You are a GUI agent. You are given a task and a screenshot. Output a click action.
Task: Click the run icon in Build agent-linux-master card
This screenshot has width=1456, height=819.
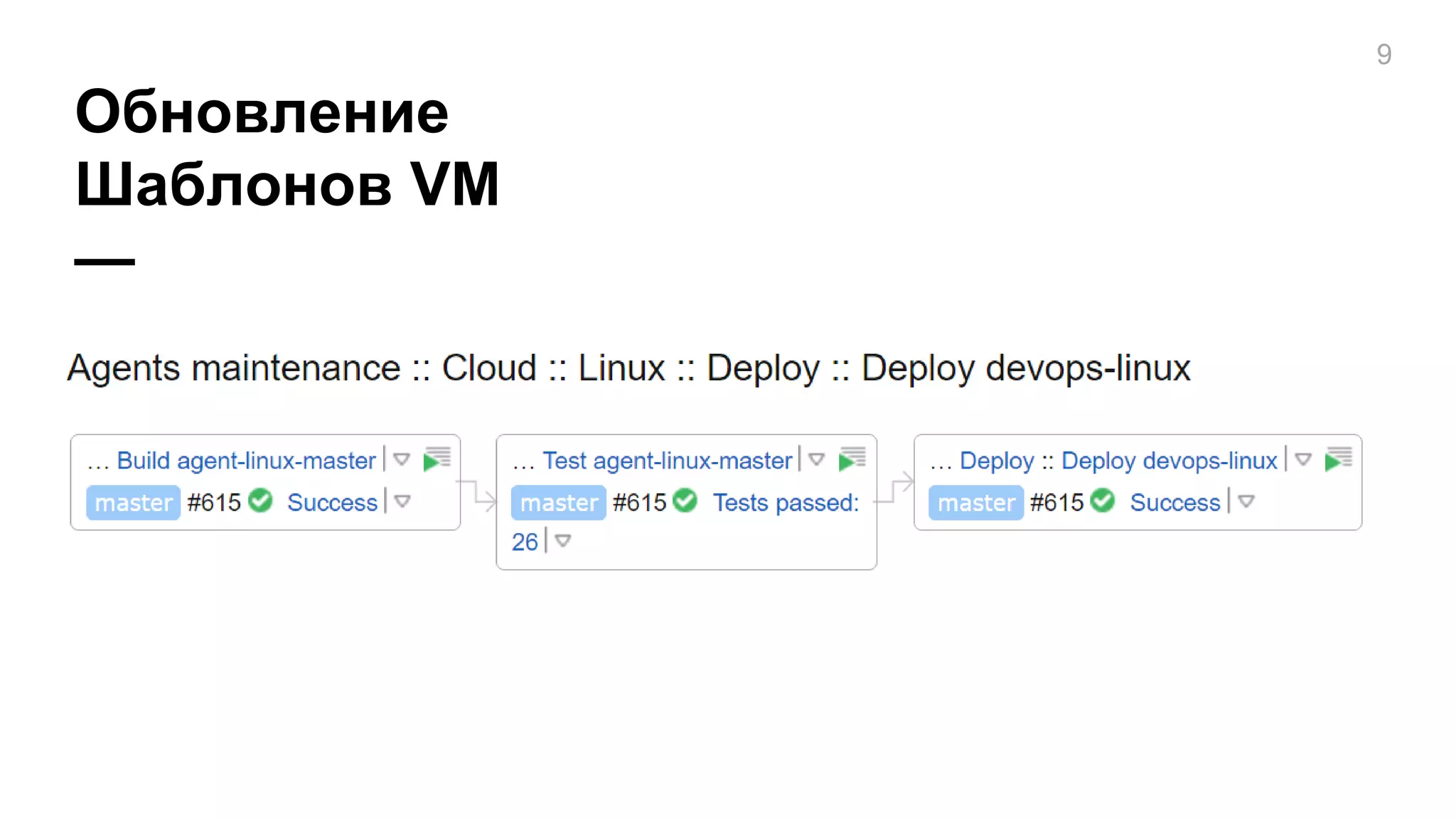pos(437,459)
